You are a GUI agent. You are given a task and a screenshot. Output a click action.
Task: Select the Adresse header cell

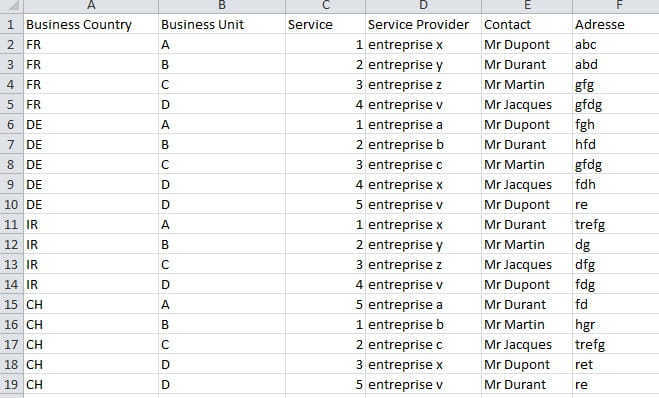click(616, 24)
